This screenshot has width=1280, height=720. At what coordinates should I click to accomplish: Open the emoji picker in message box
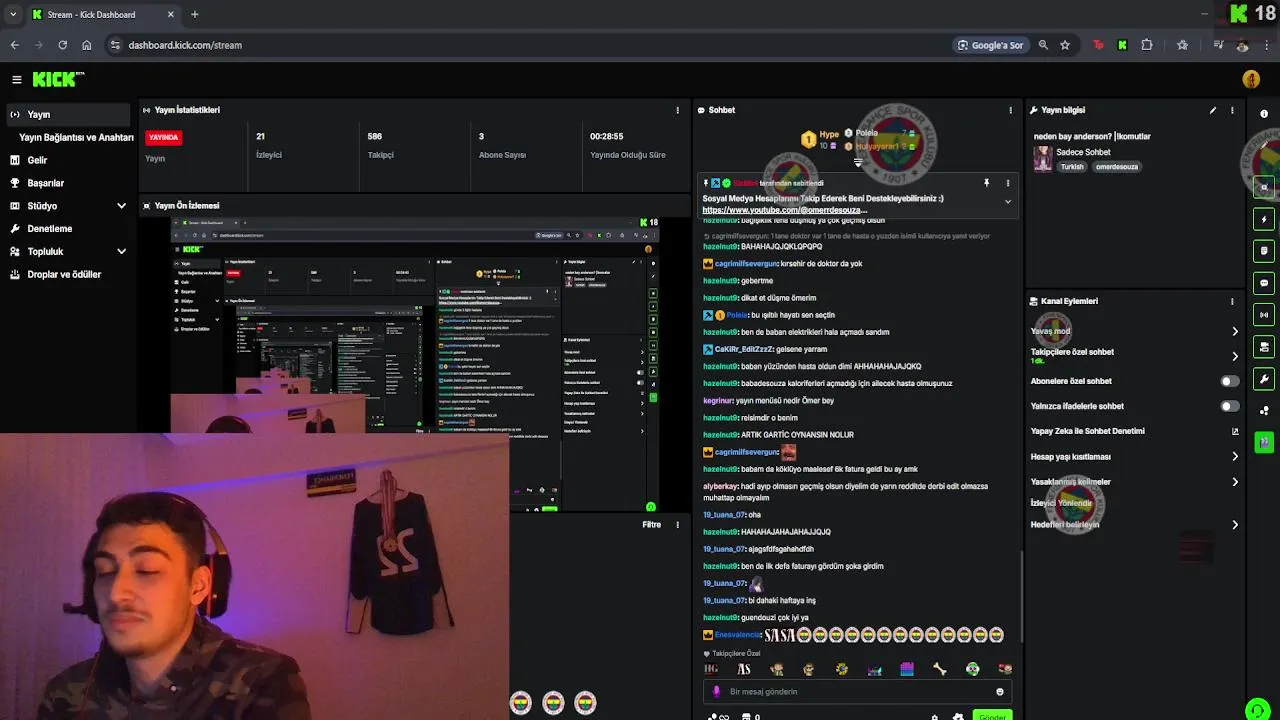(x=999, y=692)
